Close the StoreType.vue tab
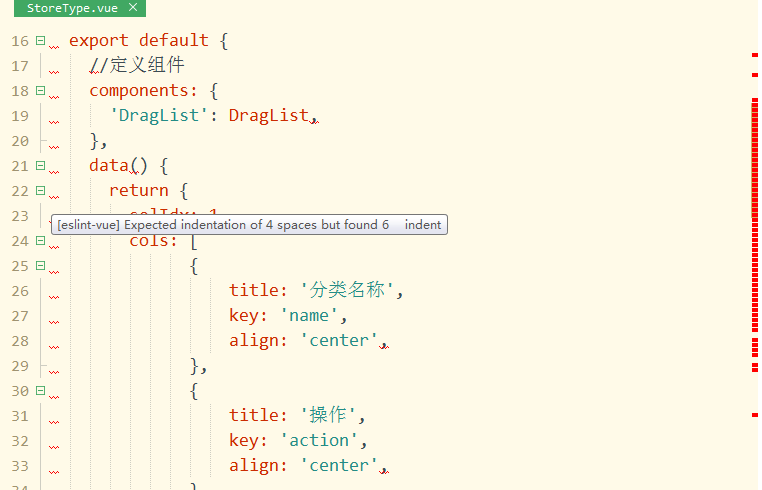 pyautogui.click(x=133, y=7)
